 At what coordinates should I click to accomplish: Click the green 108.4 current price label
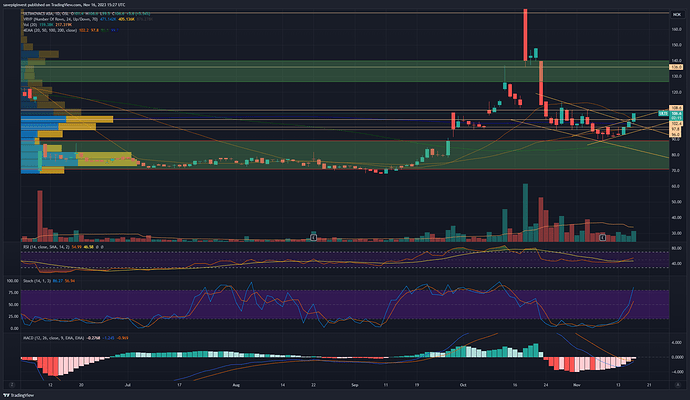click(x=676, y=114)
